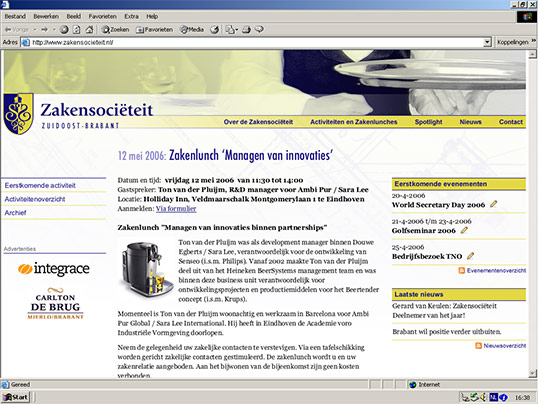Viewport: 538px width, 404px height.
Task: Open the Mail button dropdown arrow
Action: point(236,30)
